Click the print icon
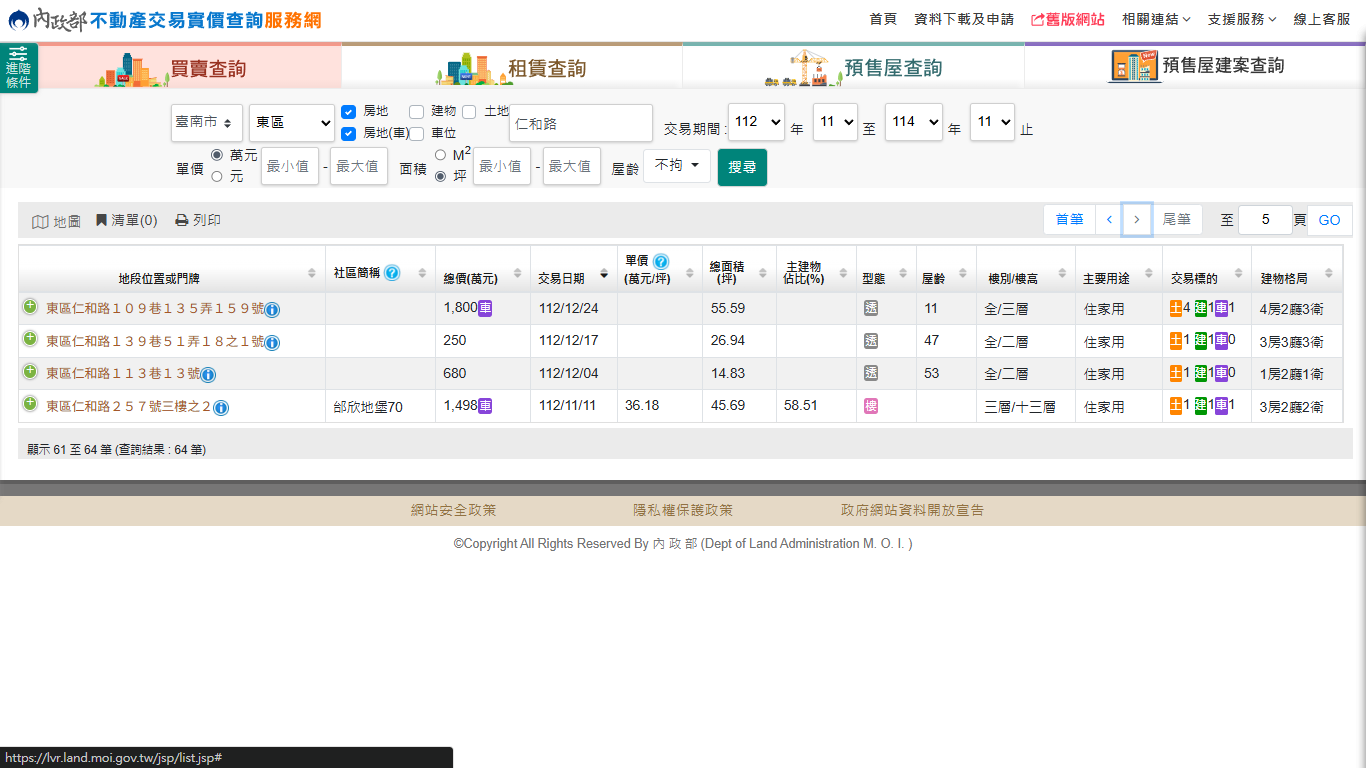Viewport: 1366px width, 768px height. pos(181,220)
